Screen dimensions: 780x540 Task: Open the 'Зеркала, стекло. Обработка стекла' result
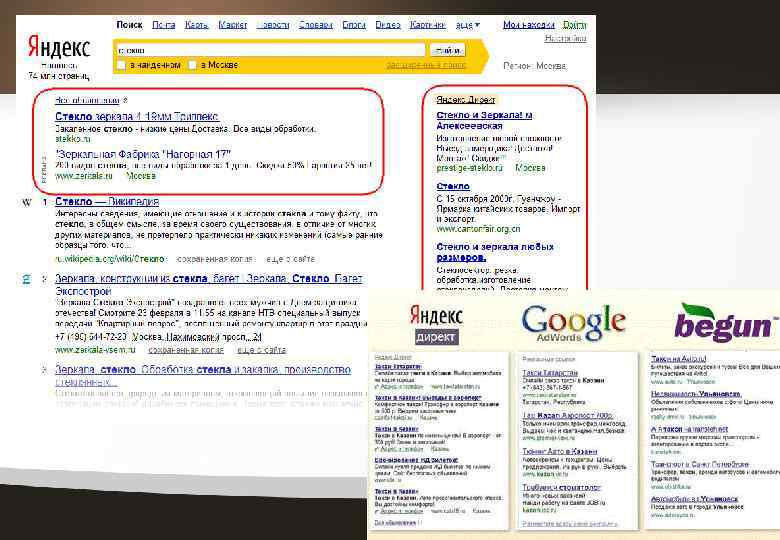tap(203, 375)
